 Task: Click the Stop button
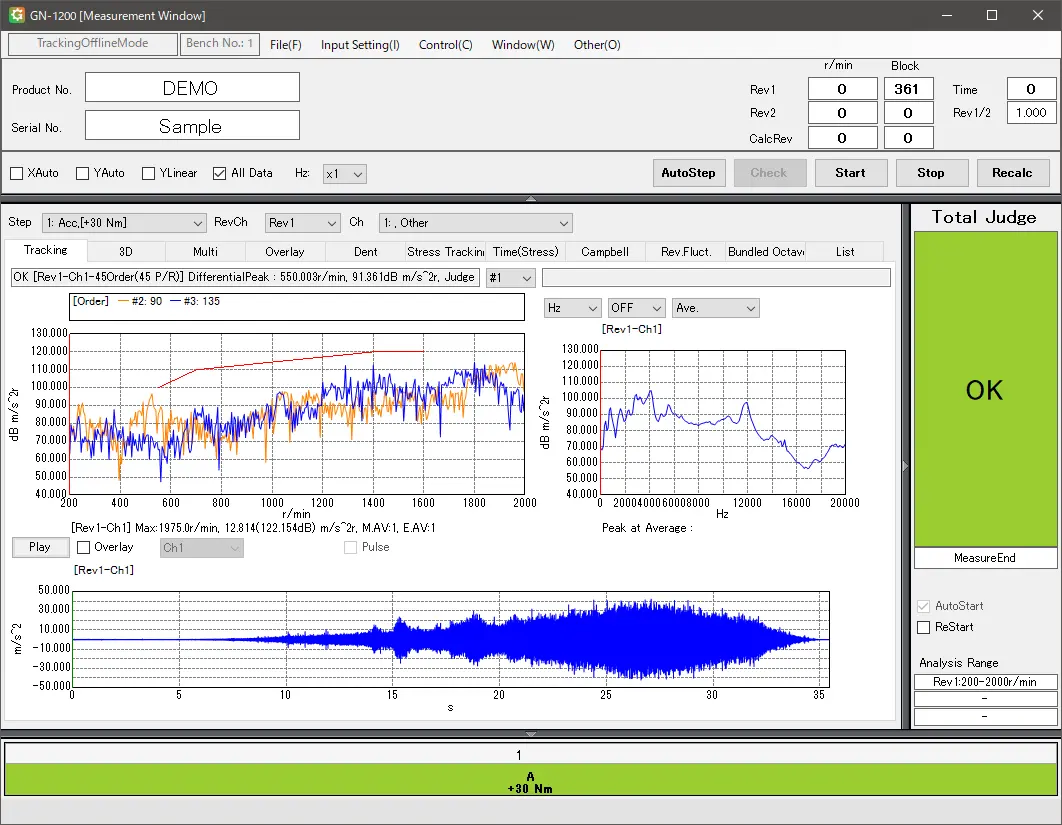click(932, 173)
